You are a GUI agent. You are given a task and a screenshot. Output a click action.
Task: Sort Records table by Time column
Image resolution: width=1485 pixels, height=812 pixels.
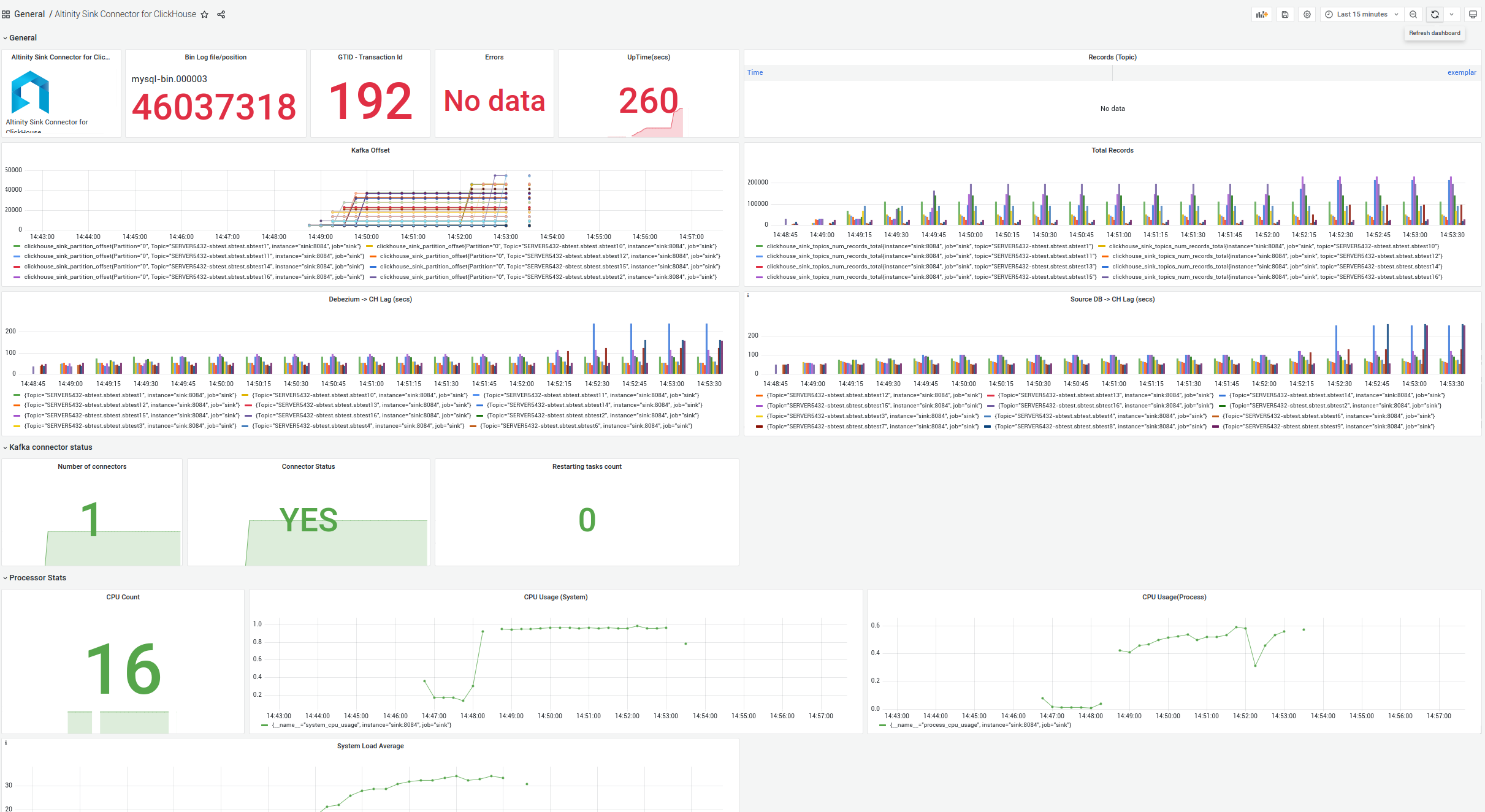click(x=755, y=72)
